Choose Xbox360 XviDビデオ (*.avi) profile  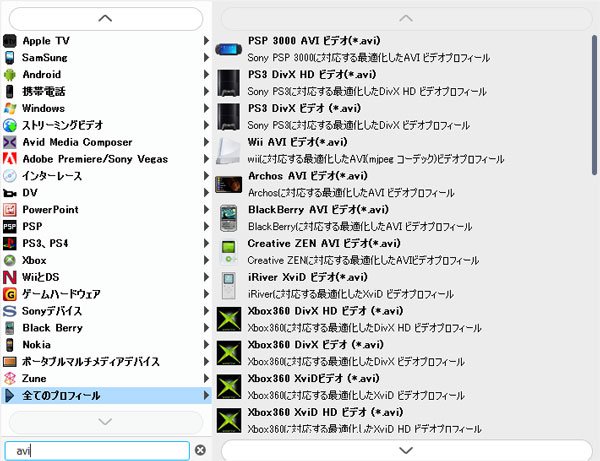click(402, 387)
